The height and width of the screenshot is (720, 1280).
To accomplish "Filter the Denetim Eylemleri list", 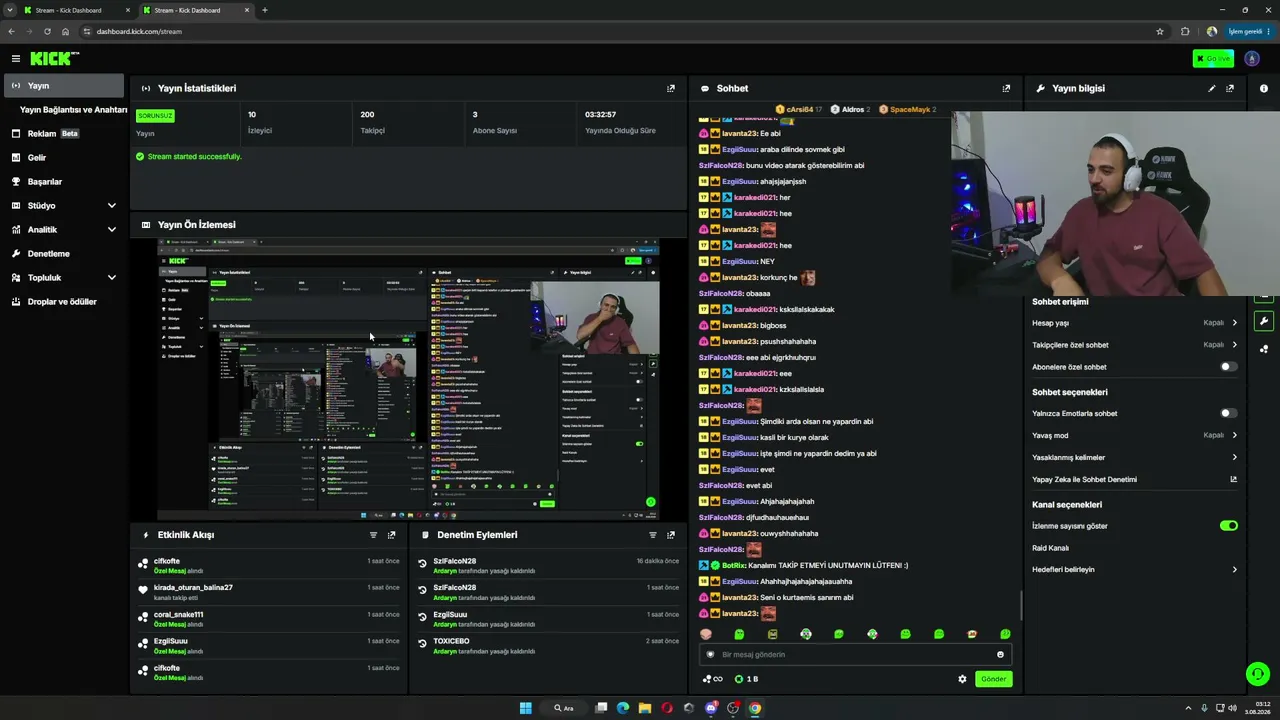I will coord(653,535).
